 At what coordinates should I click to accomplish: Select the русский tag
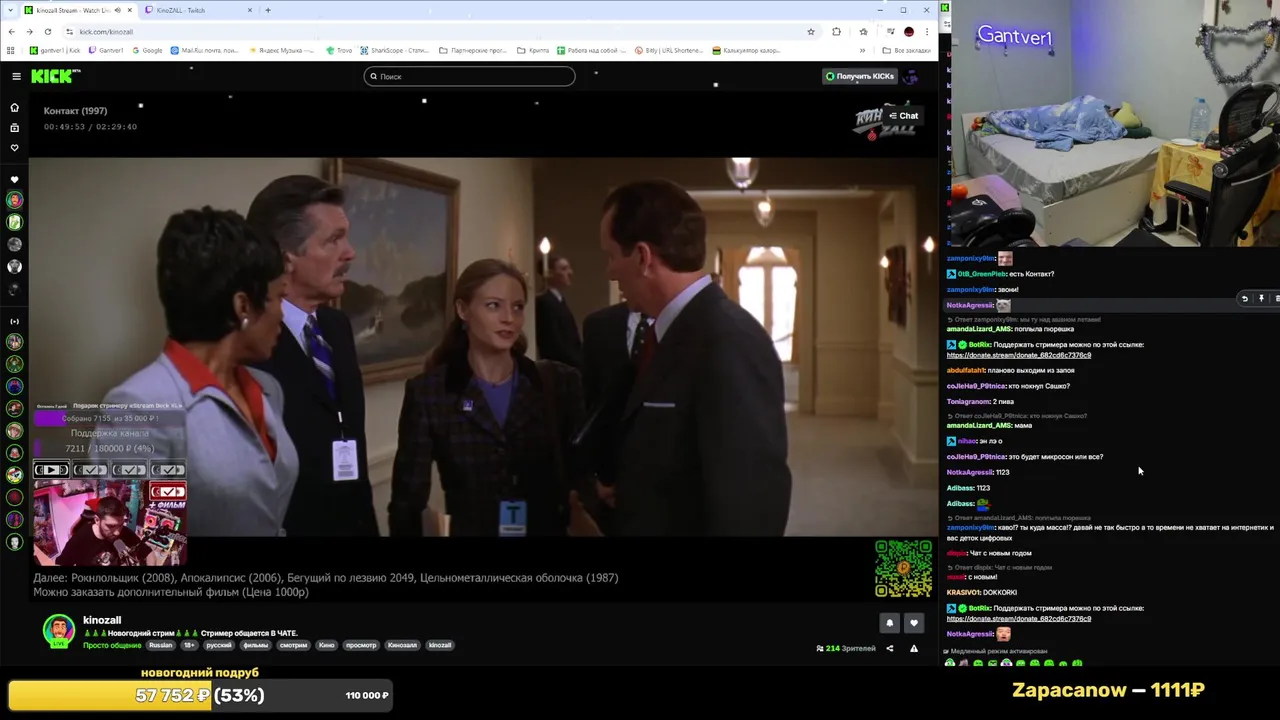click(218, 645)
